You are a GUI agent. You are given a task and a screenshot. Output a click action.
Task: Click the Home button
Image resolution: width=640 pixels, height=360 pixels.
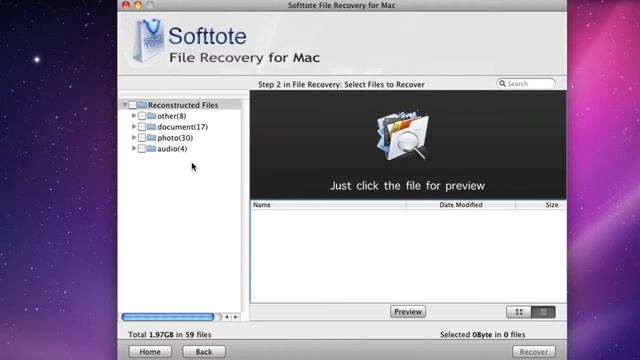pyautogui.click(x=150, y=352)
